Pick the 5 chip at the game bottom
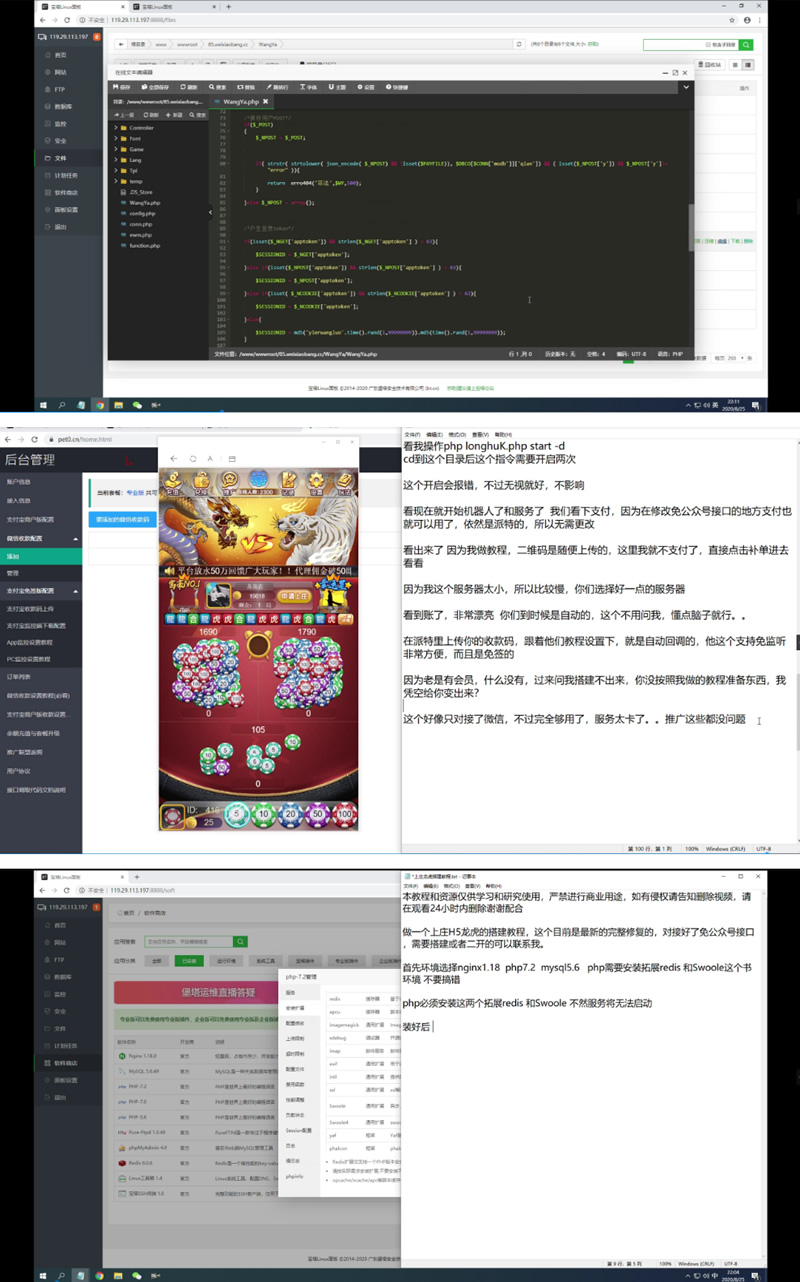The image size is (800, 1282). (x=237, y=815)
